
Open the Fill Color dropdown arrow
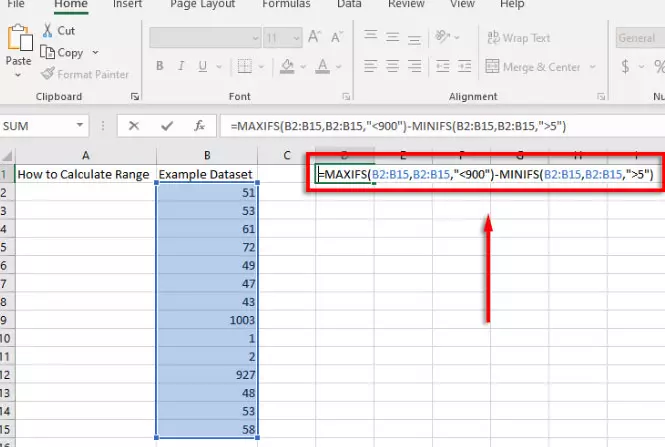coord(303,67)
